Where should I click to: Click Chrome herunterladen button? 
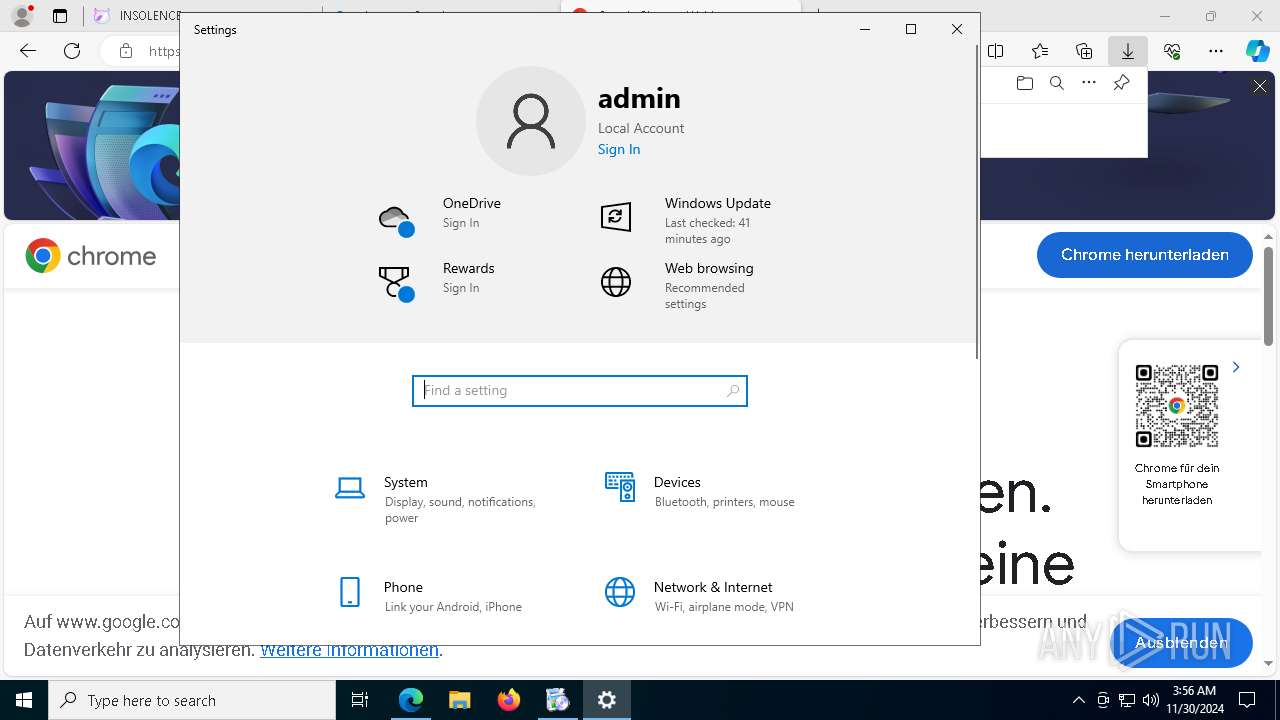coord(1145,255)
